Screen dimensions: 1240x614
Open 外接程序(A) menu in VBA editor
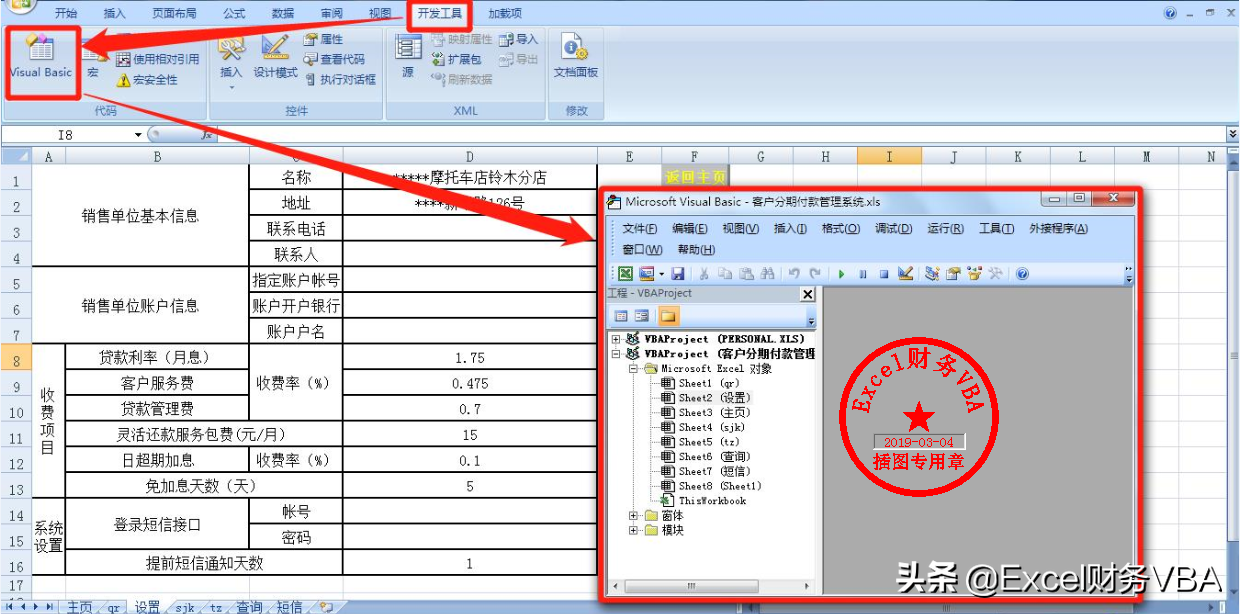[1059, 229]
